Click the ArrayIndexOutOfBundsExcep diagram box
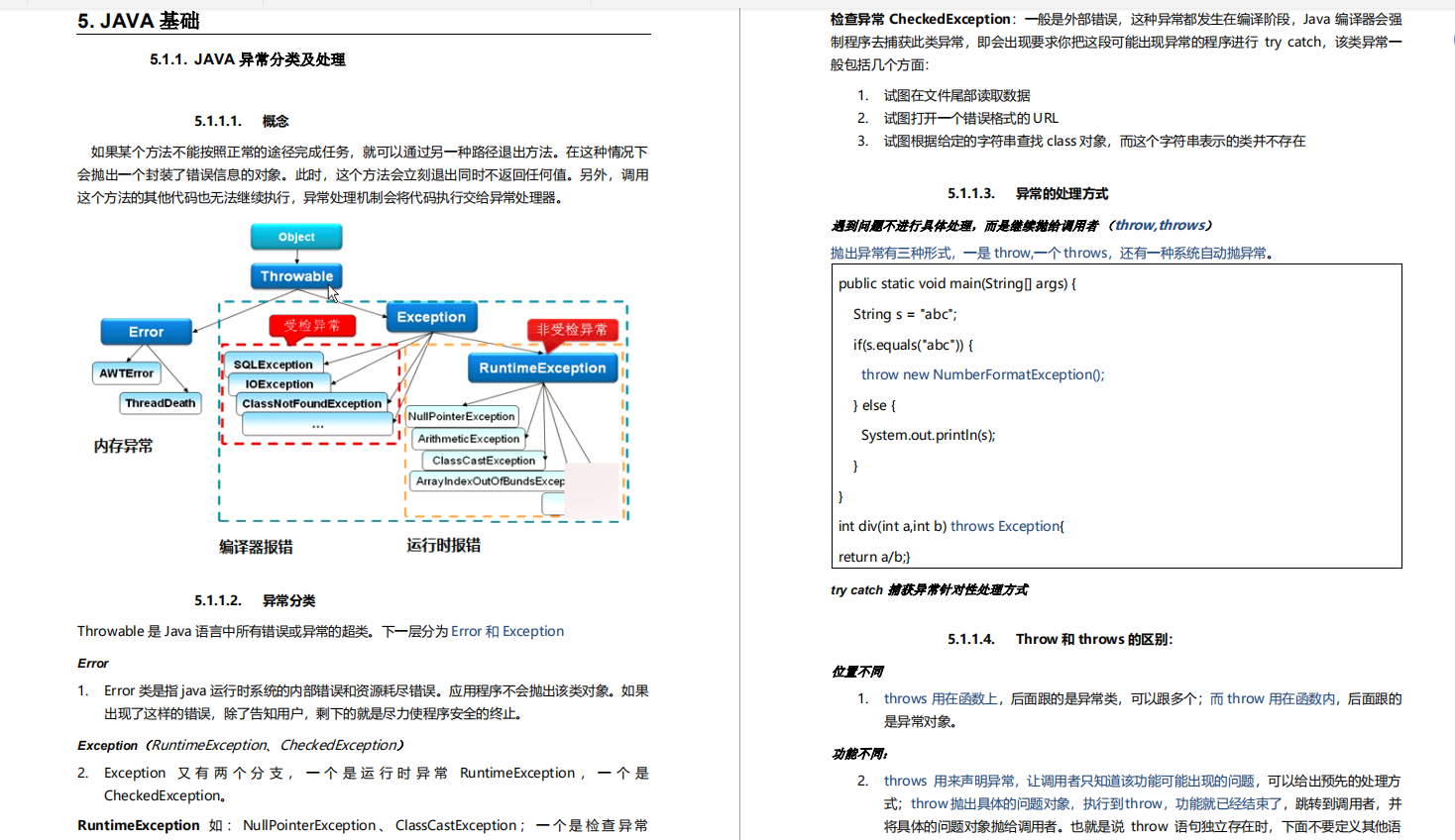Viewport: 1455px width, 840px height. pos(488,480)
